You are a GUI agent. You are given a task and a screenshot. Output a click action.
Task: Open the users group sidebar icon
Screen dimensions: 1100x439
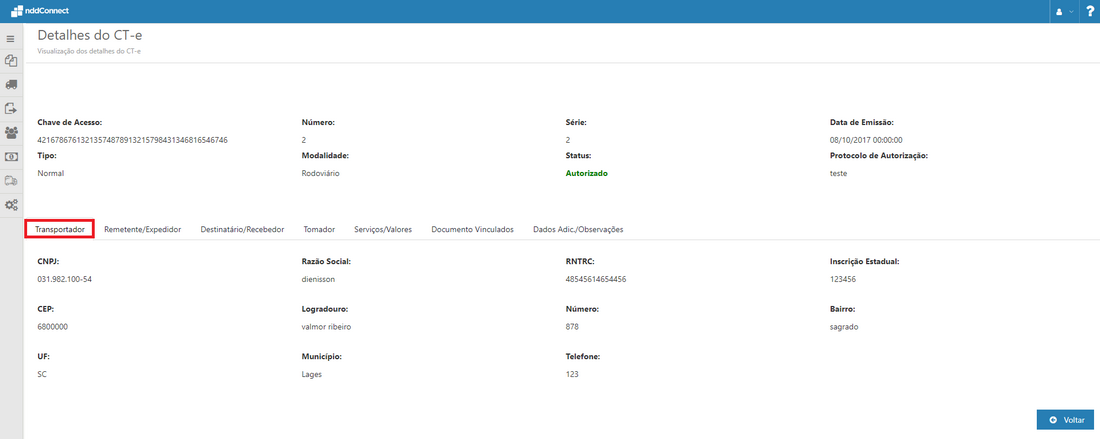point(11,132)
